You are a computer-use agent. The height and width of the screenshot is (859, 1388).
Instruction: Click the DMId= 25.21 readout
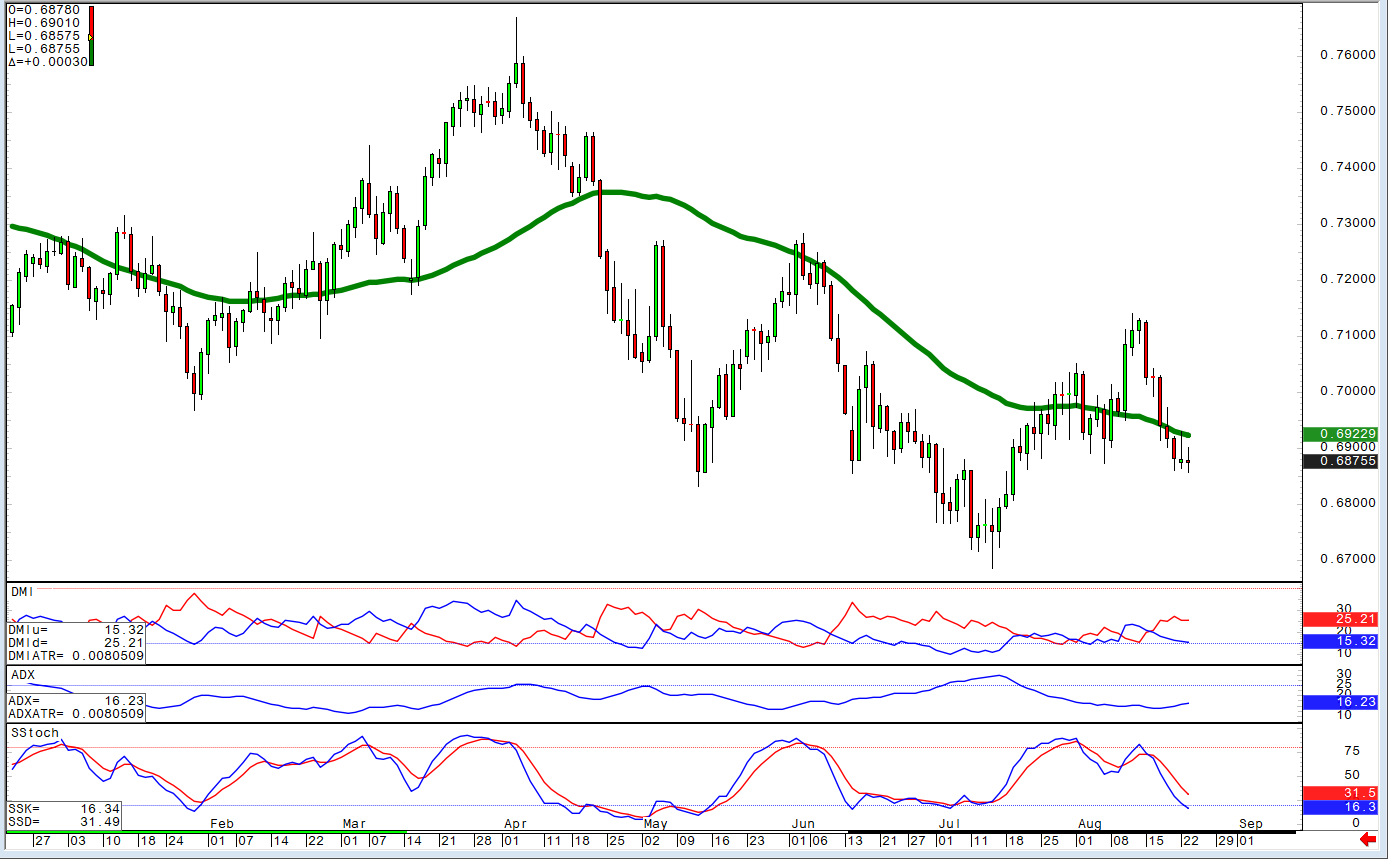76,643
